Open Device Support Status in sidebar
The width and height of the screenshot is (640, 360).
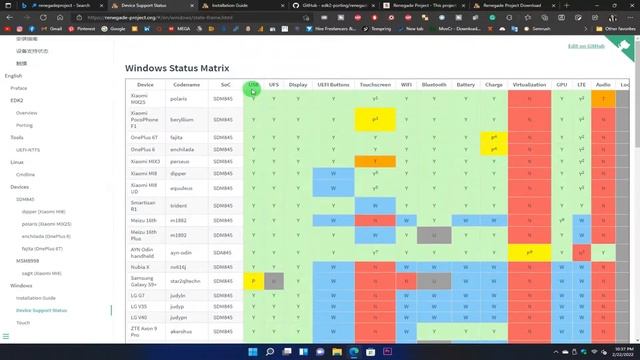coord(41,310)
